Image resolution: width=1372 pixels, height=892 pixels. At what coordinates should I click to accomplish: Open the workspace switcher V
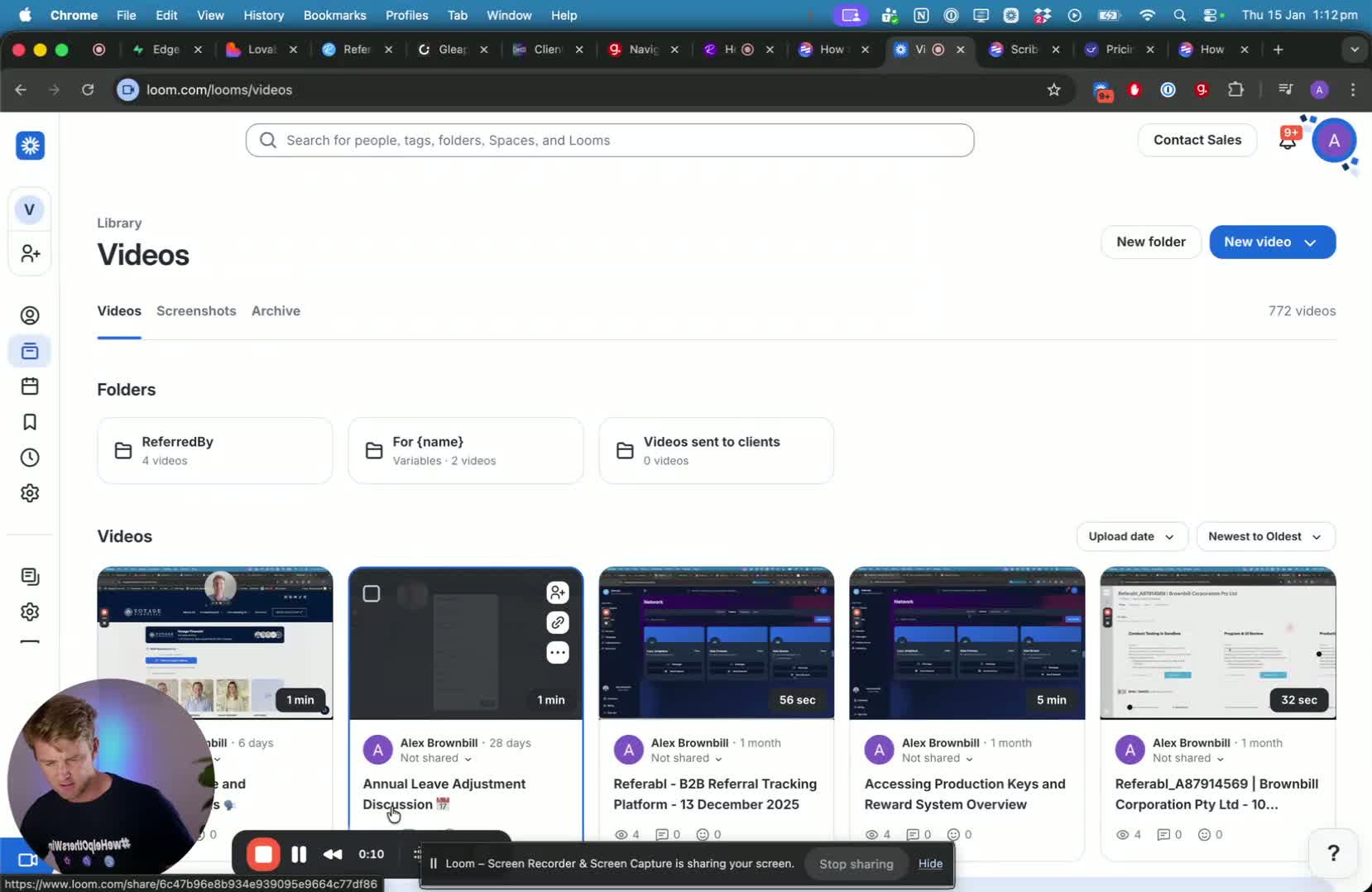[30, 209]
